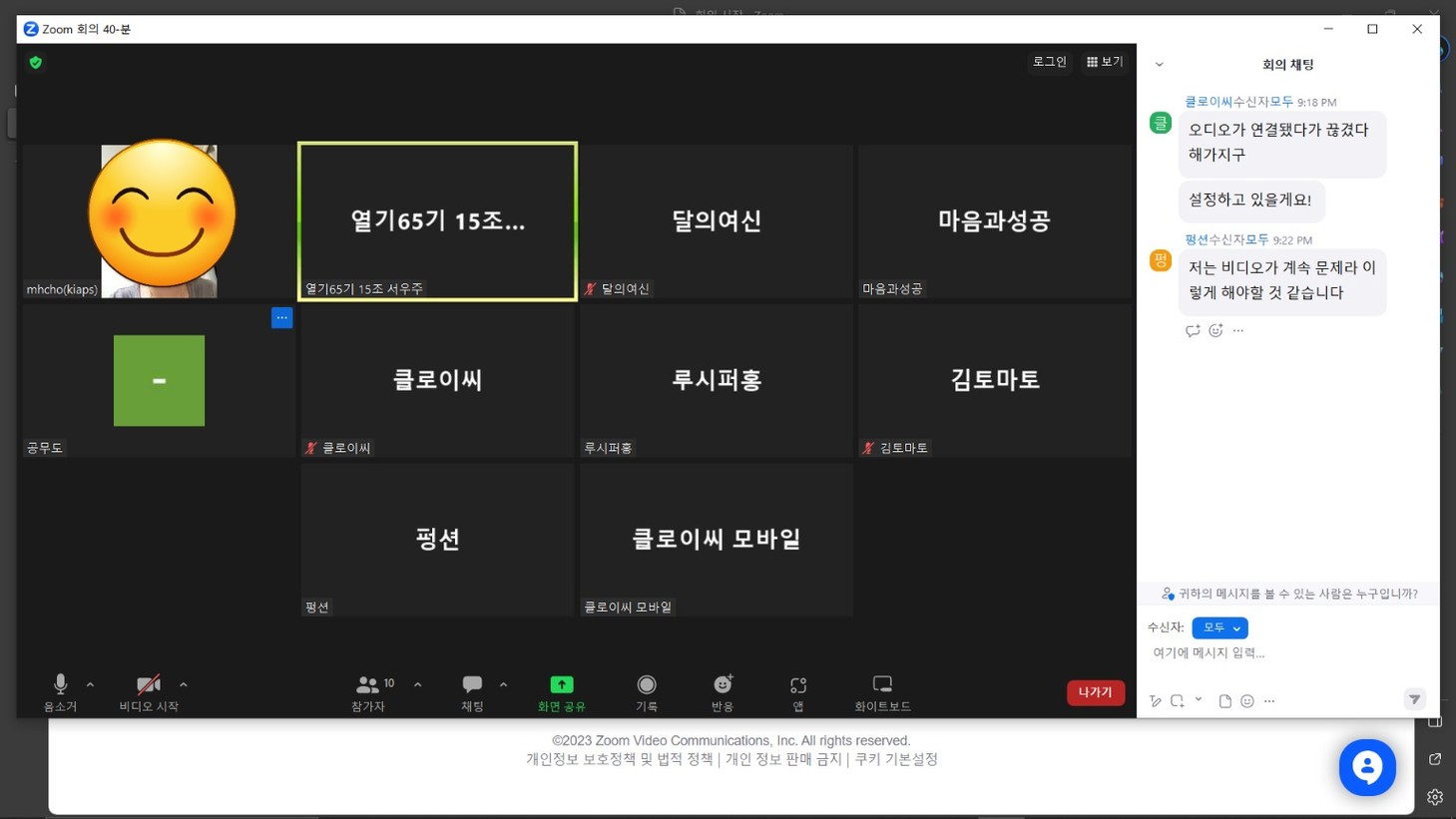
Task: Select message '설정하고 있을게요!'
Action: pyautogui.click(x=1250, y=200)
